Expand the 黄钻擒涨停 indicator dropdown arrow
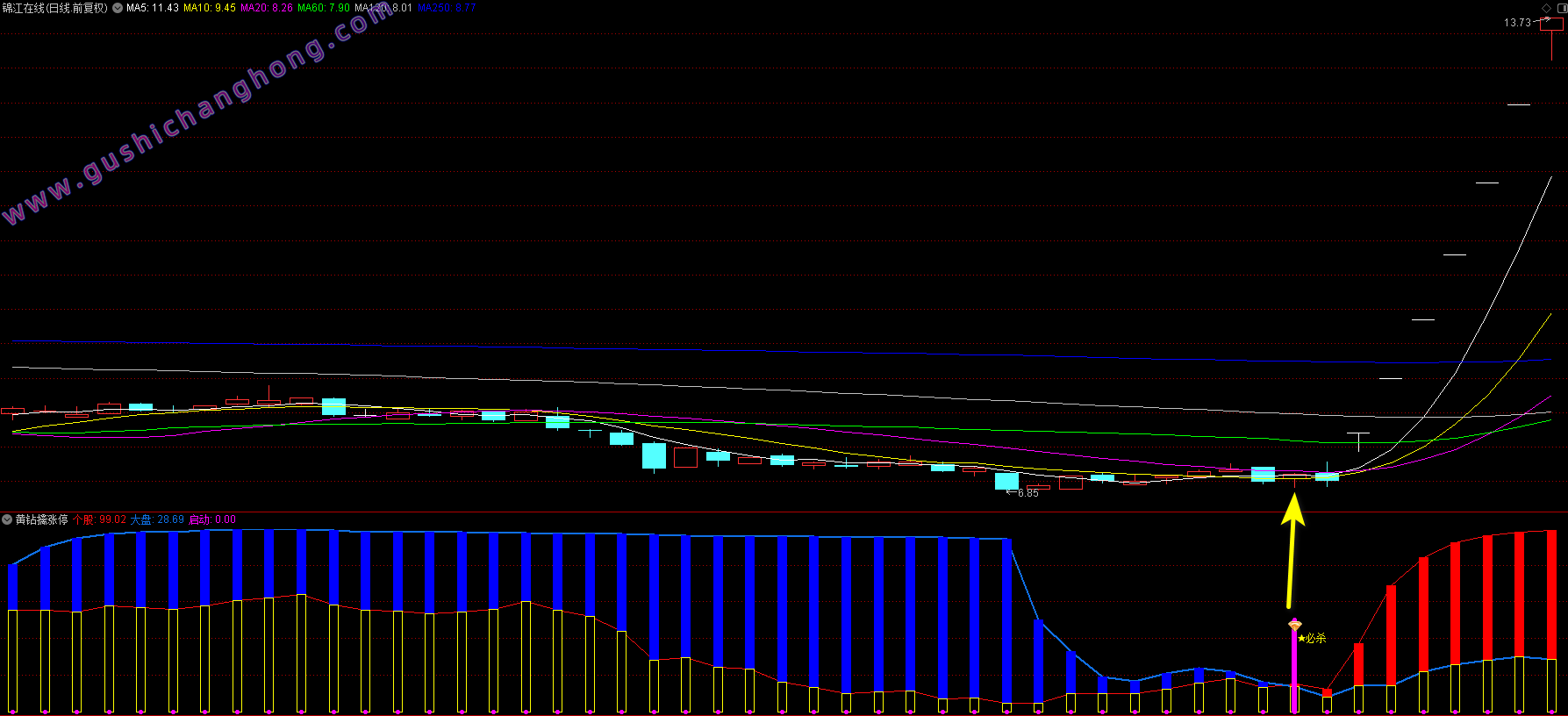The height and width of the screenshot is (716, 1568). 7,519
